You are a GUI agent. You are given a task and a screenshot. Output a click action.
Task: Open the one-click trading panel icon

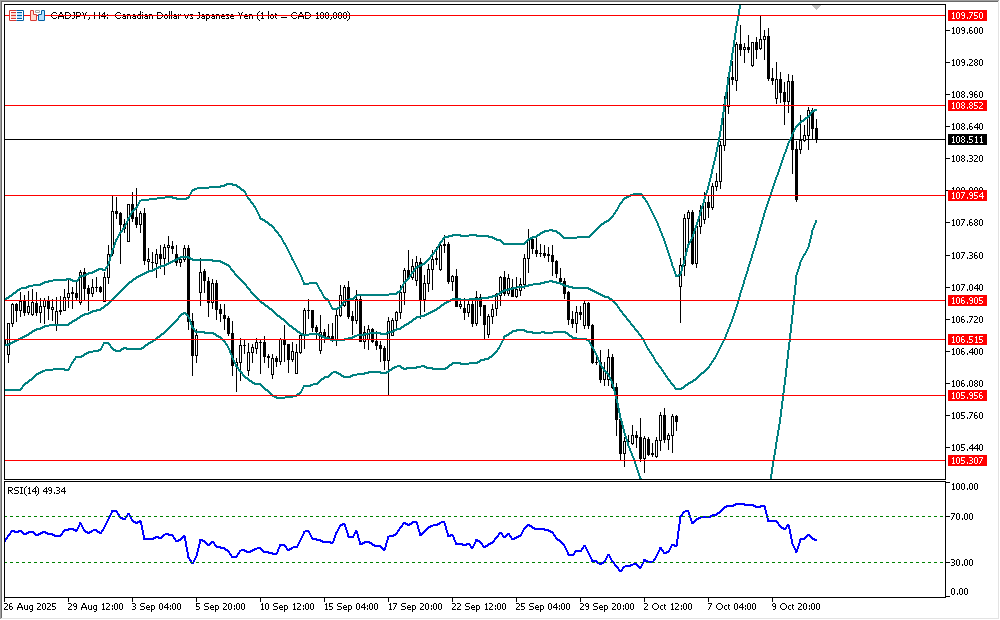pyautogui.click(x=36, y=16)
